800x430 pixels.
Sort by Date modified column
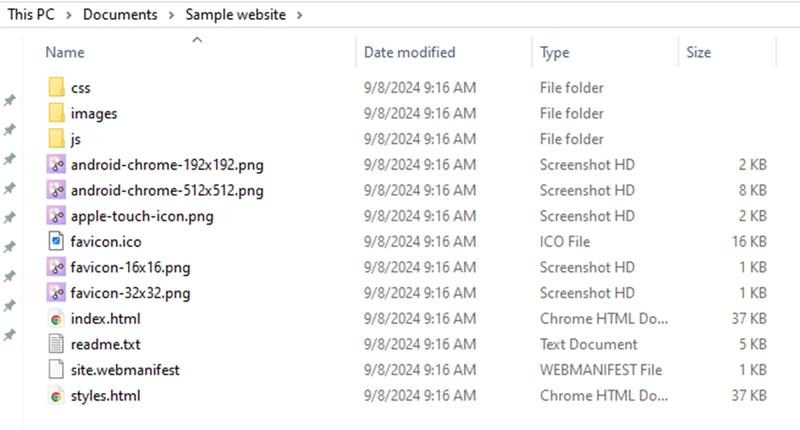tap(409, 52)
